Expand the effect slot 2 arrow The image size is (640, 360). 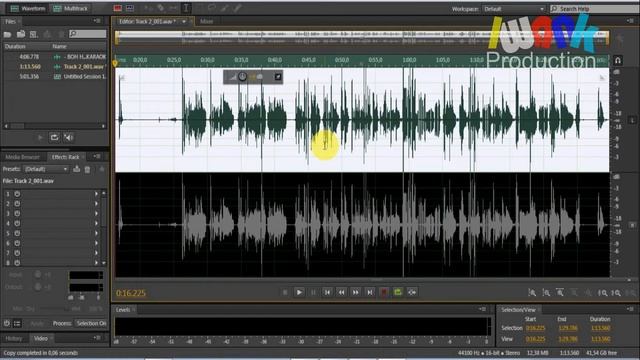[97, 204]
